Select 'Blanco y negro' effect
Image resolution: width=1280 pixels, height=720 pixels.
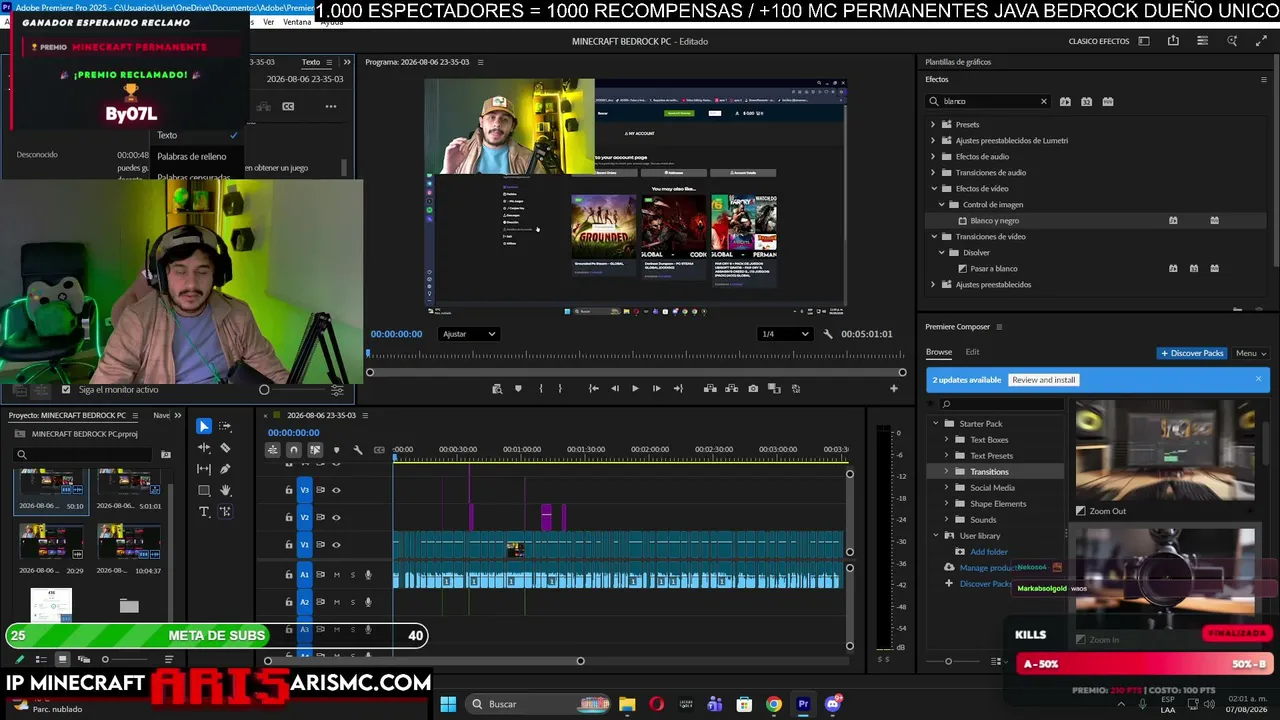994,221
